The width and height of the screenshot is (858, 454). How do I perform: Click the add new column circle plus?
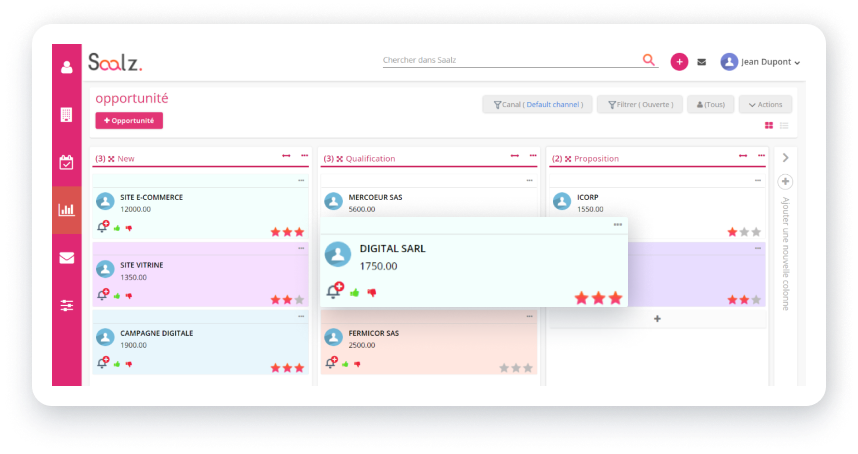tap(785, 181)
